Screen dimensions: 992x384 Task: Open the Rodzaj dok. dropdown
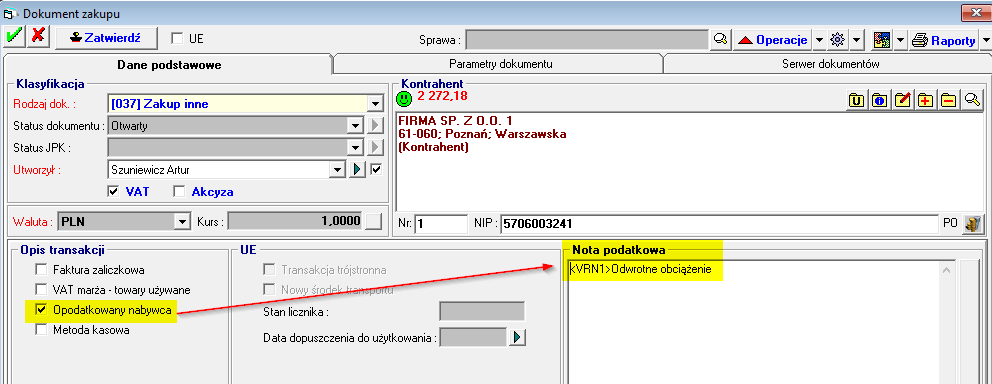(376, 104)
